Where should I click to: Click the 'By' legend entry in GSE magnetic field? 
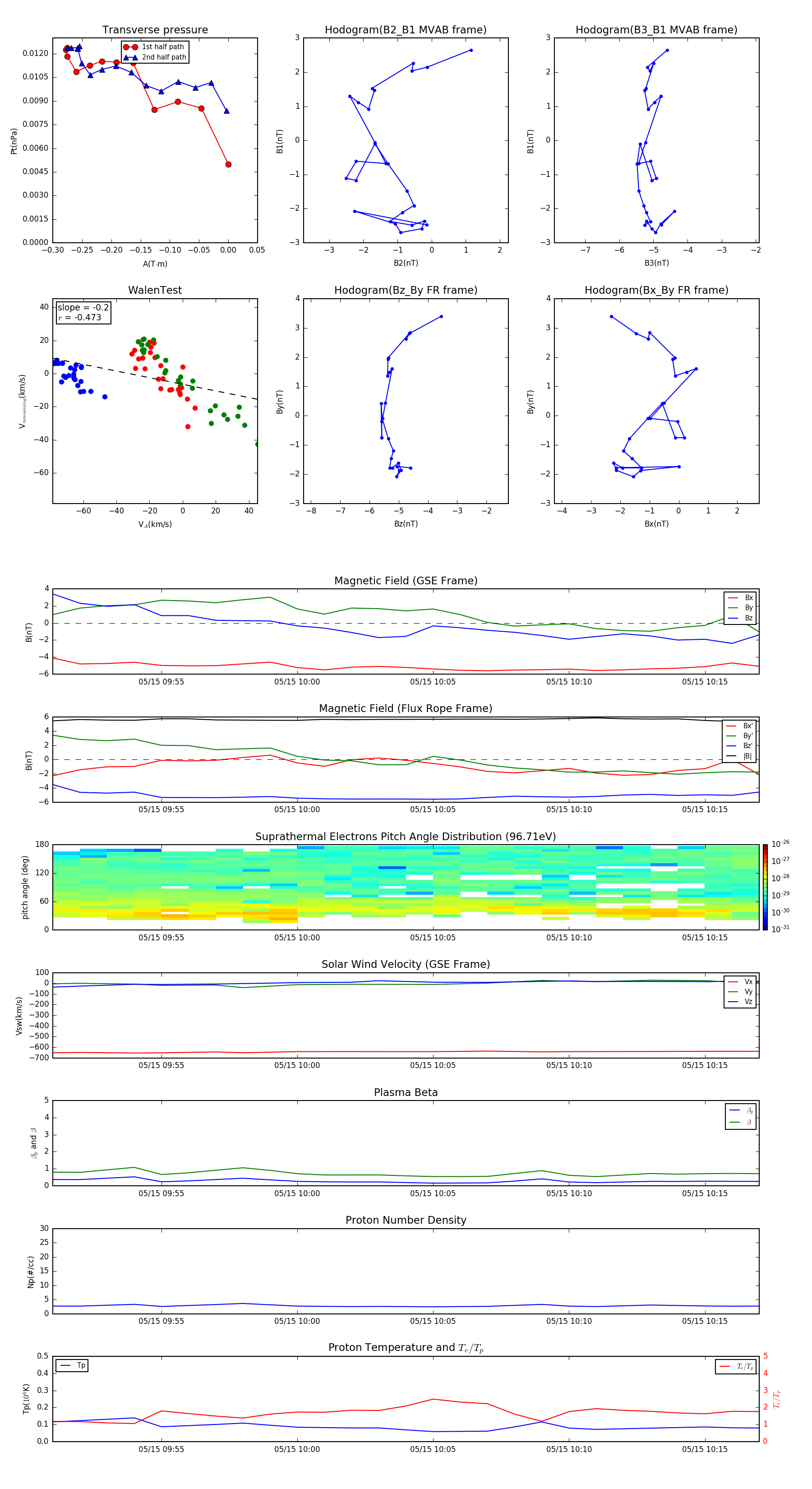tap(742, 607)
